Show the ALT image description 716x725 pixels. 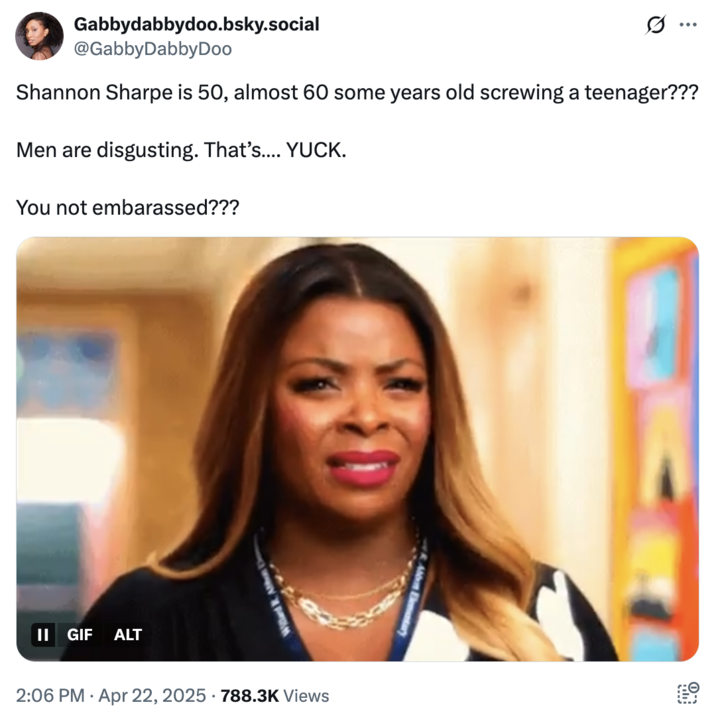pos(128,634)
